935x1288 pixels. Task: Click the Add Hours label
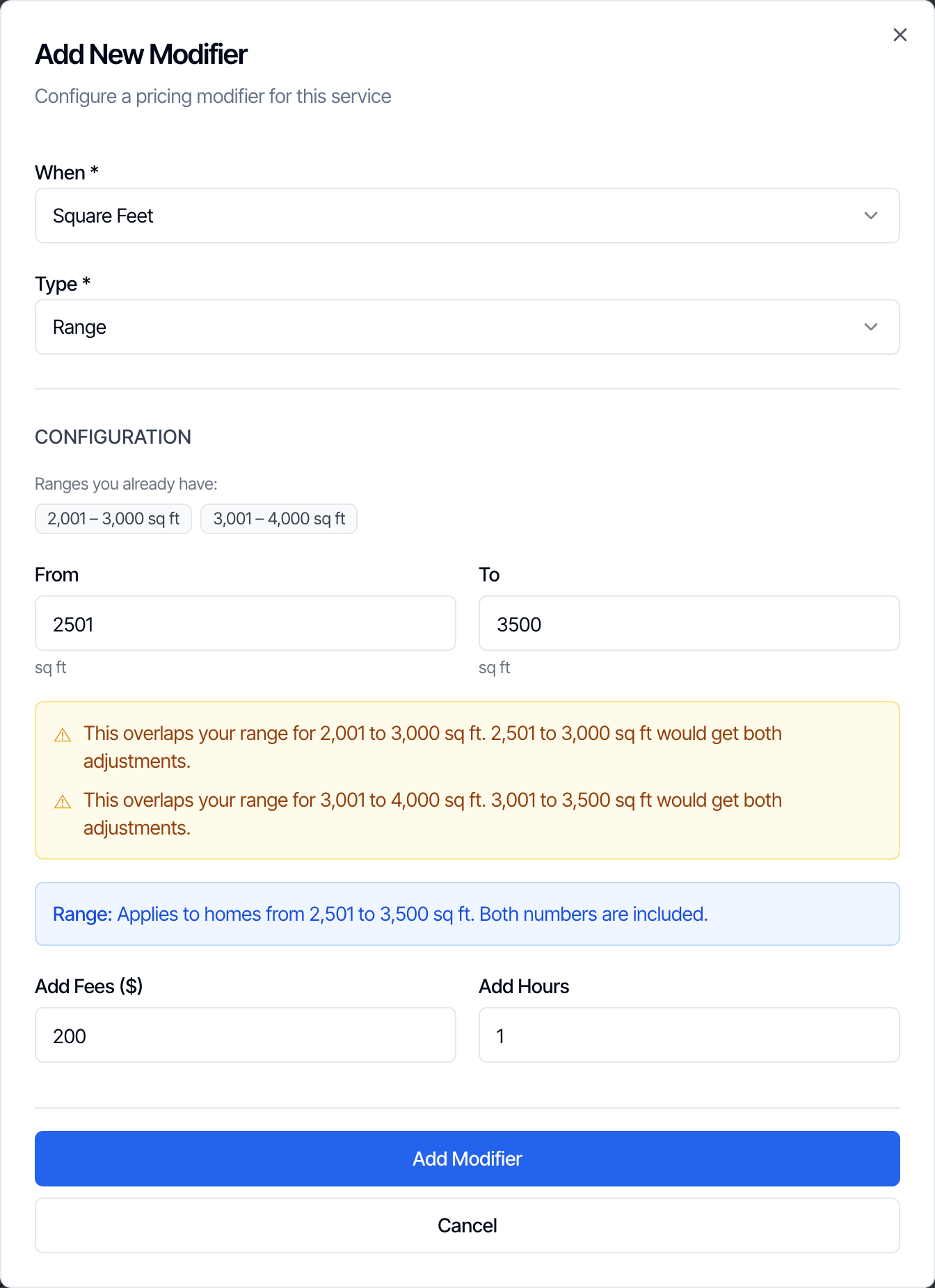pyautogui.click(x=524, y=986)
